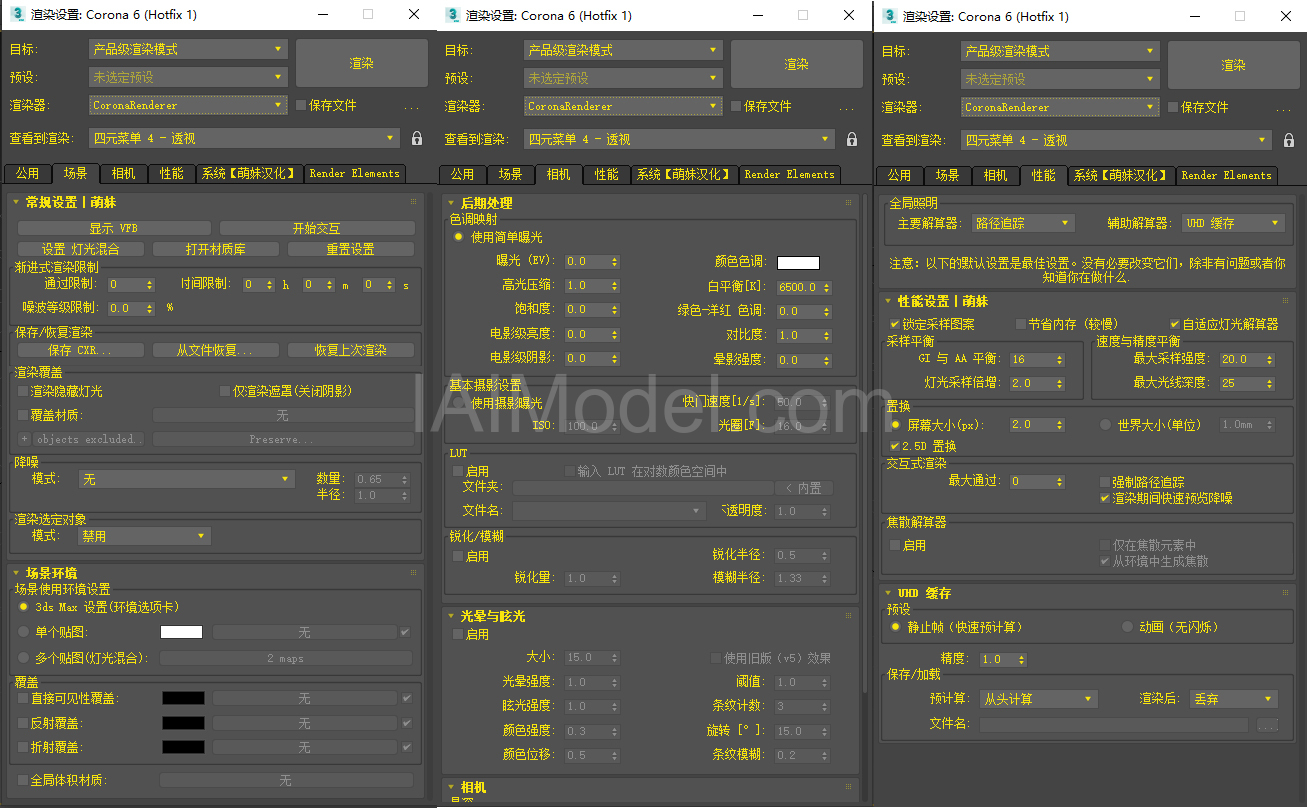Toggle the viewport lock icon in left window
Viewport: 1307px width, 808px height.
417,139
